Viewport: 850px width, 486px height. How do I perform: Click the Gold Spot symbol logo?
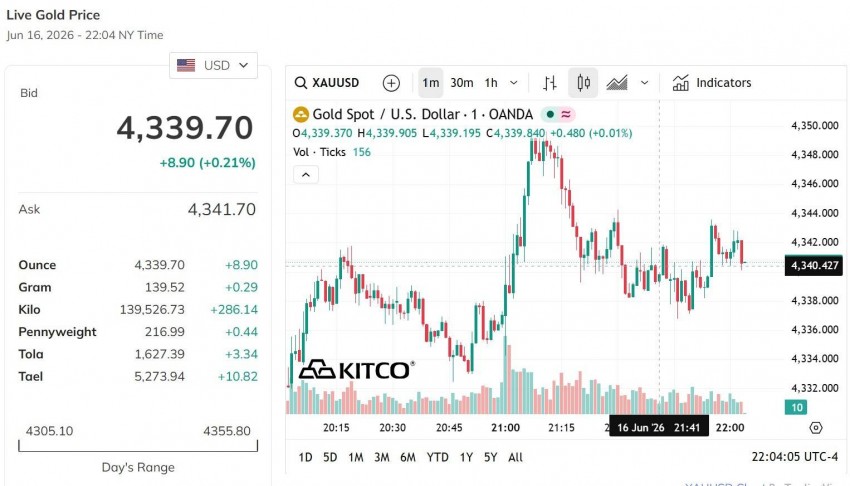click(x=301, y=114)
